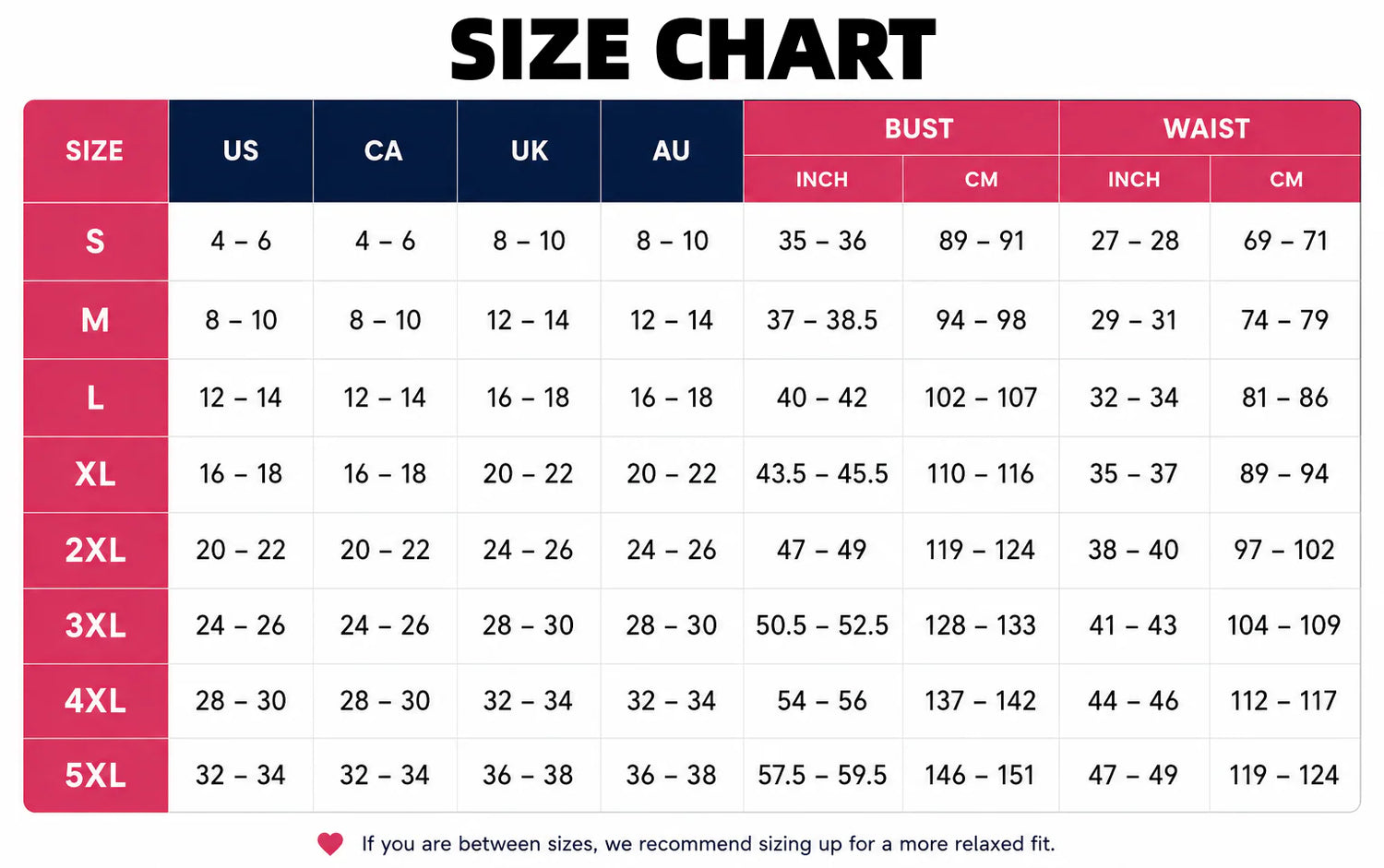
Task: Click the between sizes recommendation text
Action: tap(708, 844)
